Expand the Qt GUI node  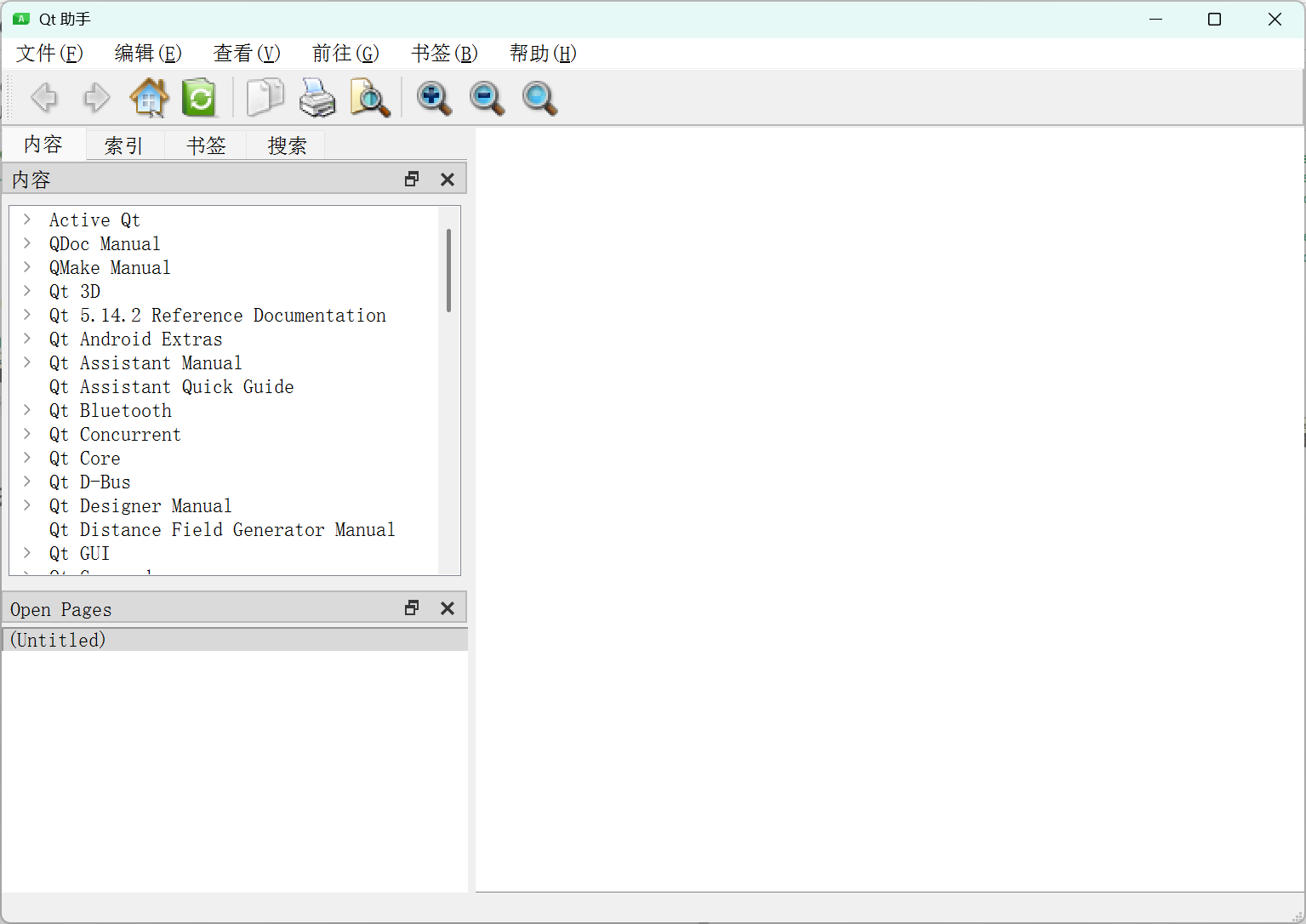tap(27, 553)
